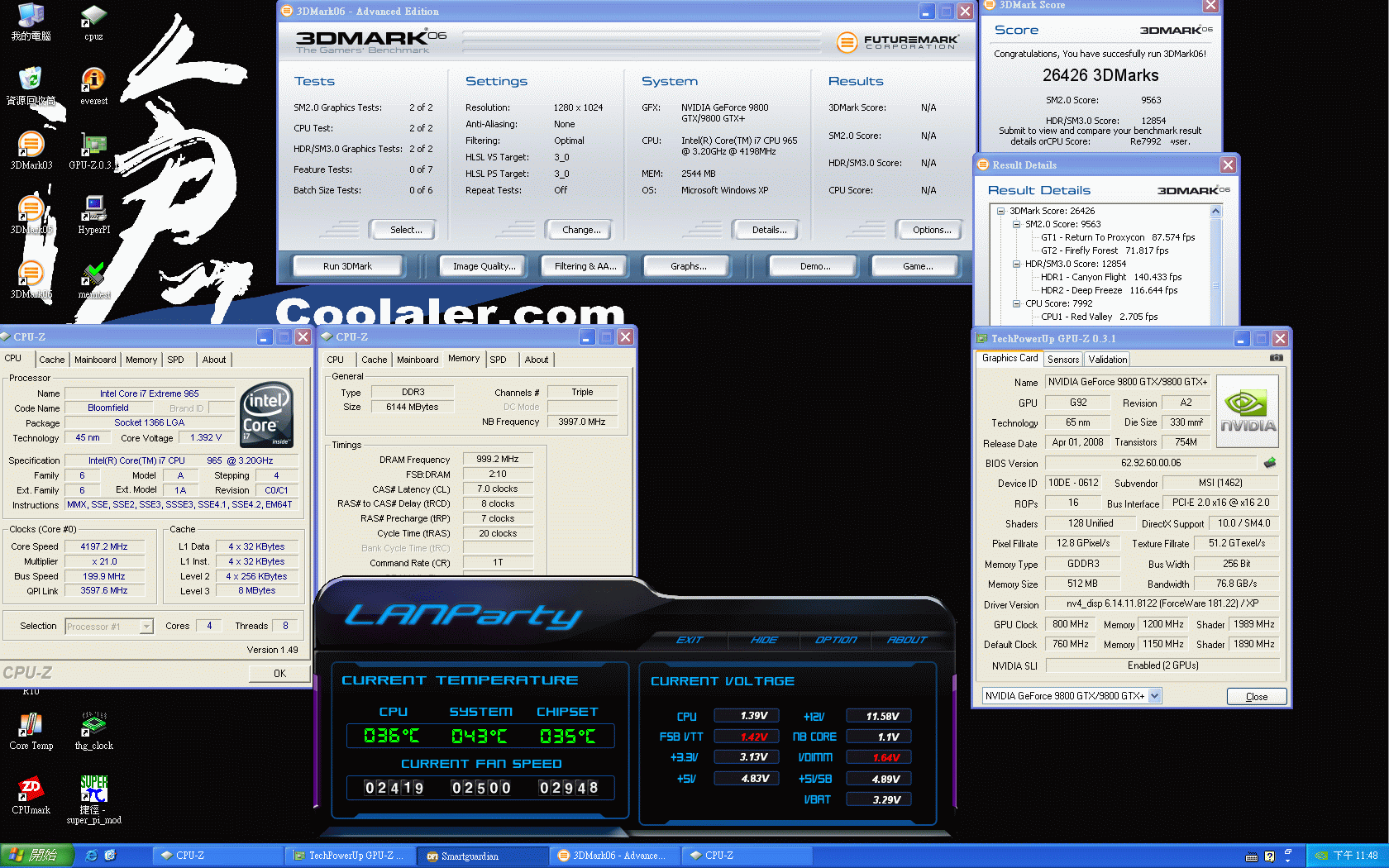Image resolution: width=1389 pixels, height=868 pixels.
Task: Launch the 3DMark03 desktop shortcut
Action: point(31,150)
